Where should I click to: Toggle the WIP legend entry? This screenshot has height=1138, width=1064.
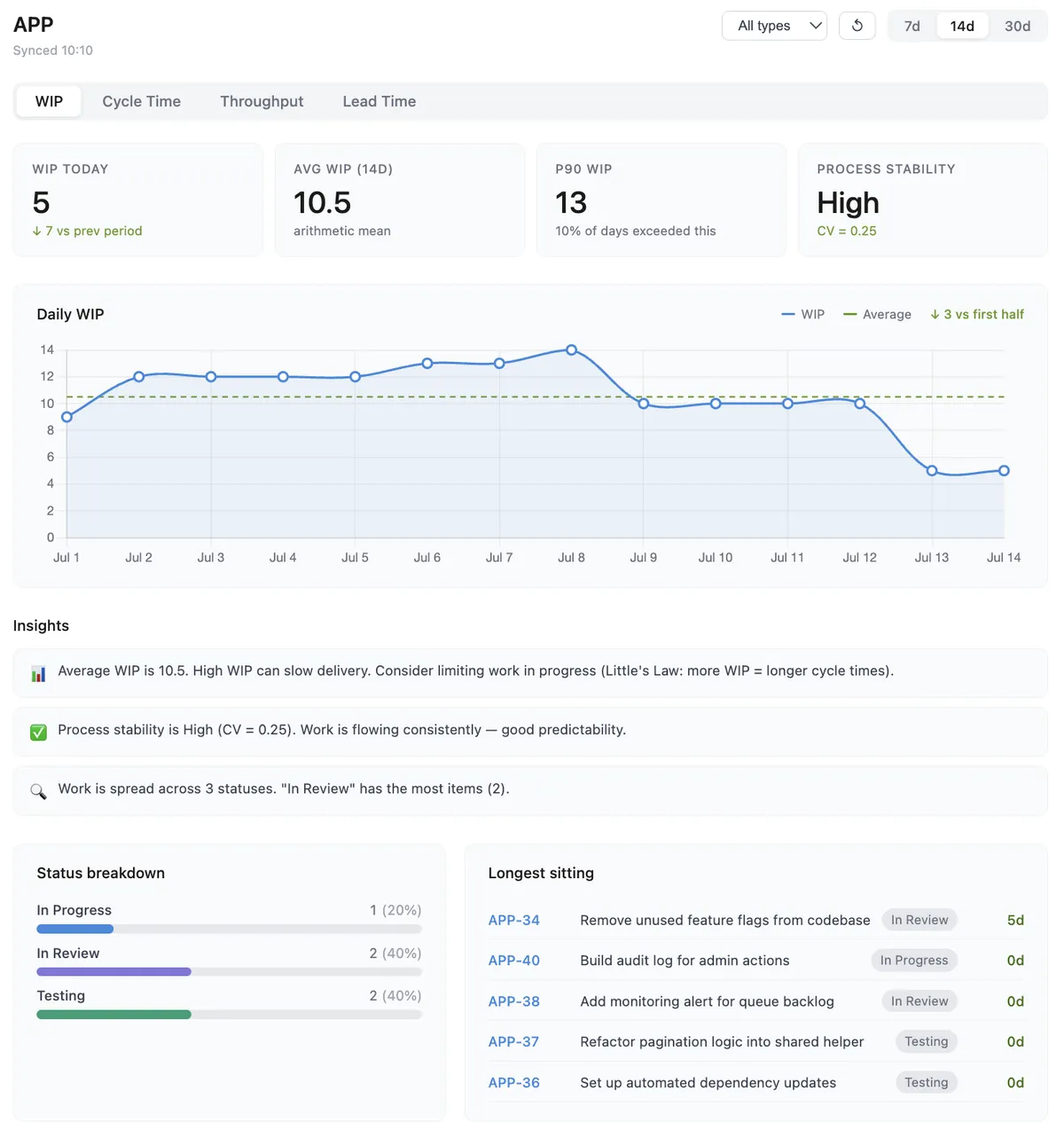(803, 314)
